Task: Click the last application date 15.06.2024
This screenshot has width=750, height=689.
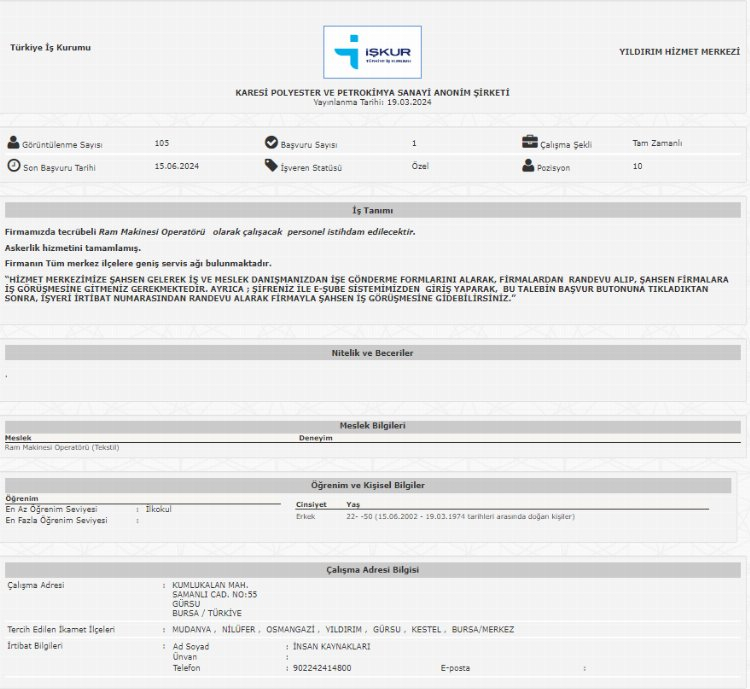Action: tap(177, 166)
